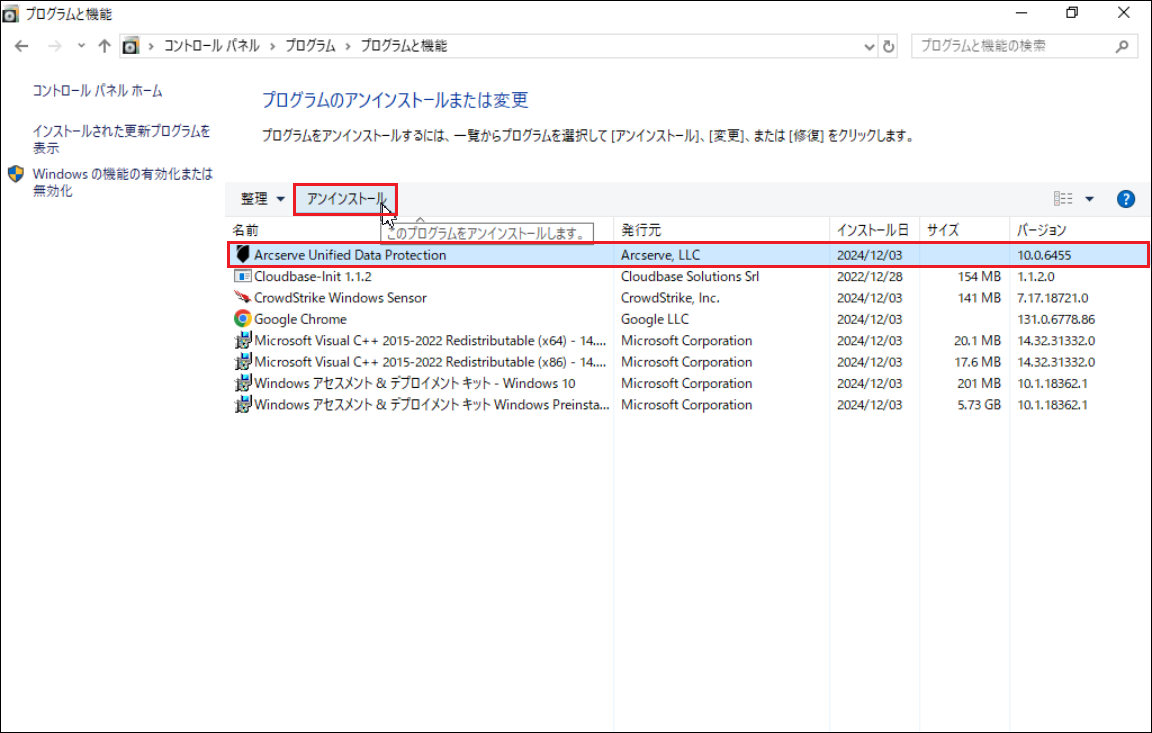1152x733 pixels.
Task: Open the blue help icon
Action: tap(1125, 199)
